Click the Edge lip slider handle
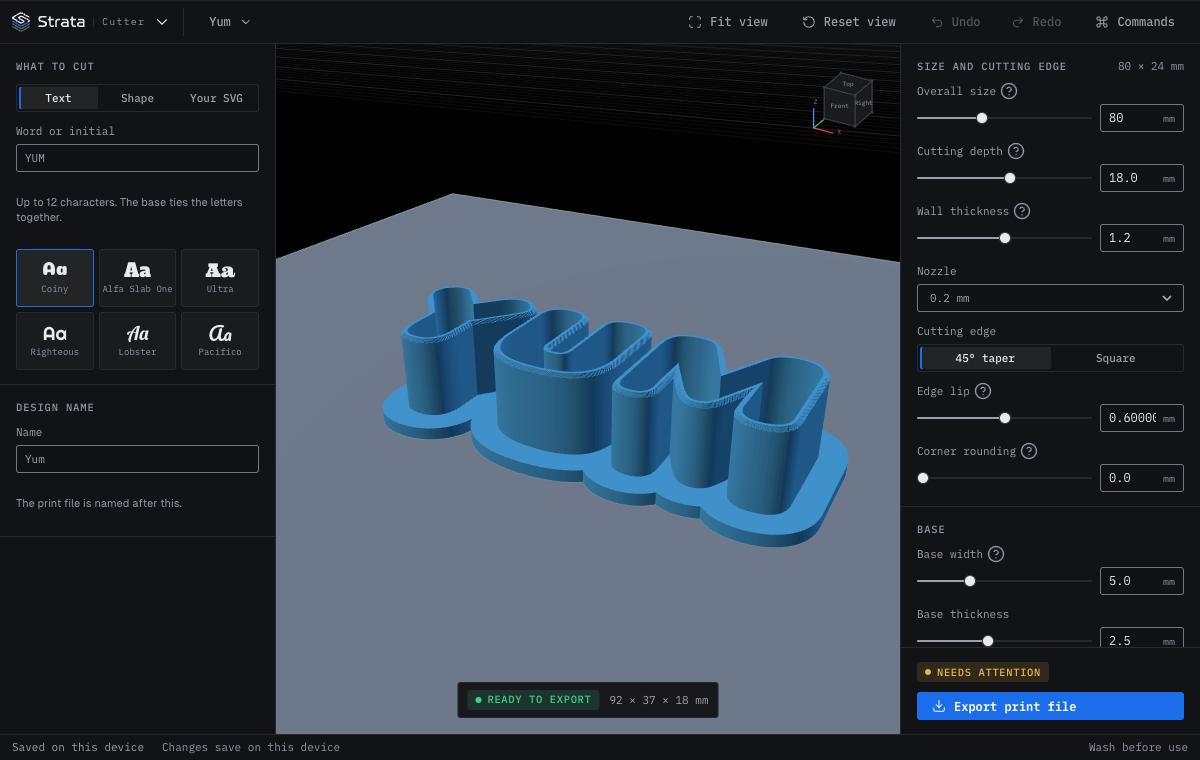 pos(1005,418)
